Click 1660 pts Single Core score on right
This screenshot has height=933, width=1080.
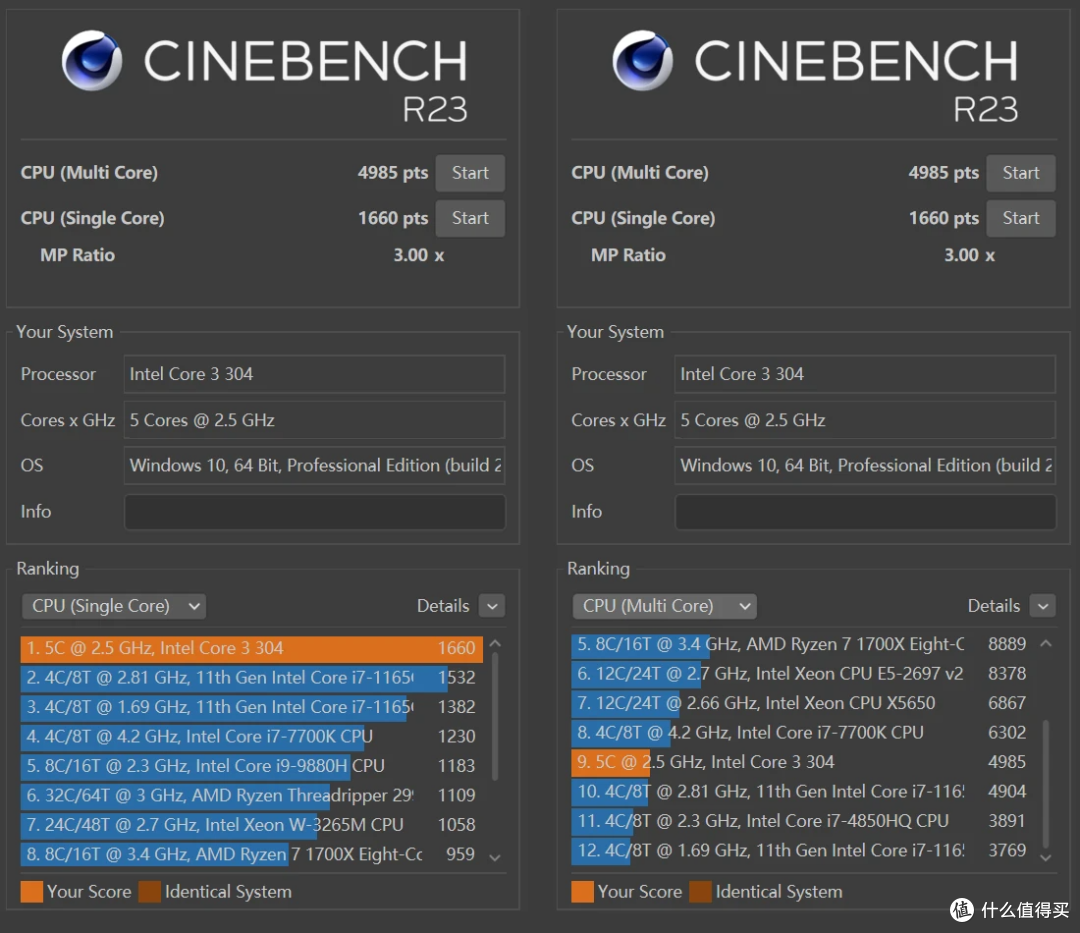point(944,218)
